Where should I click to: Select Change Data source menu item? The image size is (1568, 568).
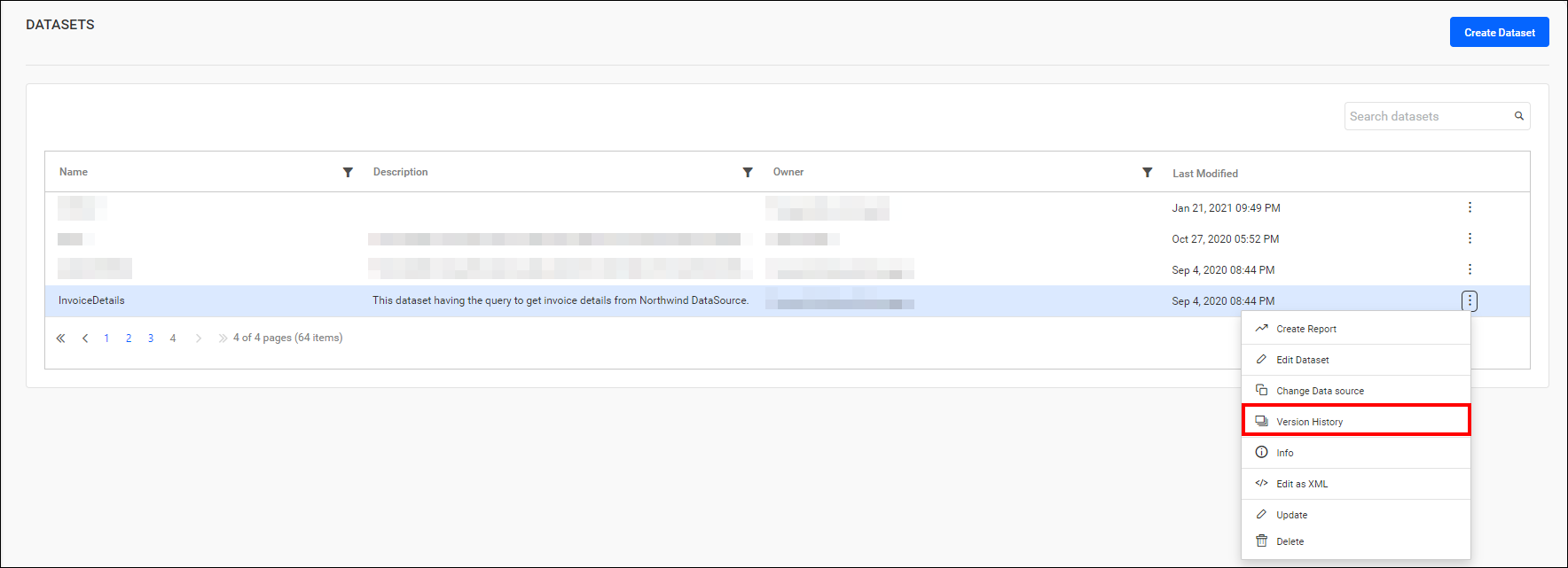pos(1356,391)
